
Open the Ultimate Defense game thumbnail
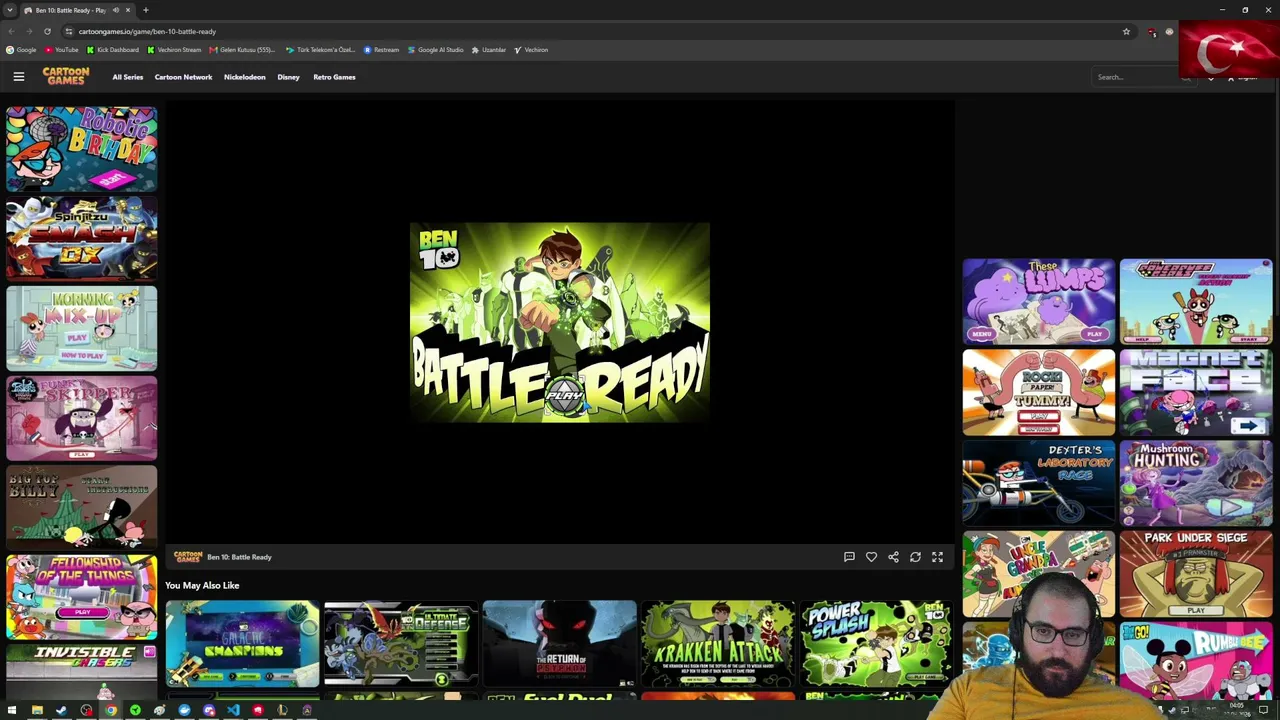pos(400,644)
